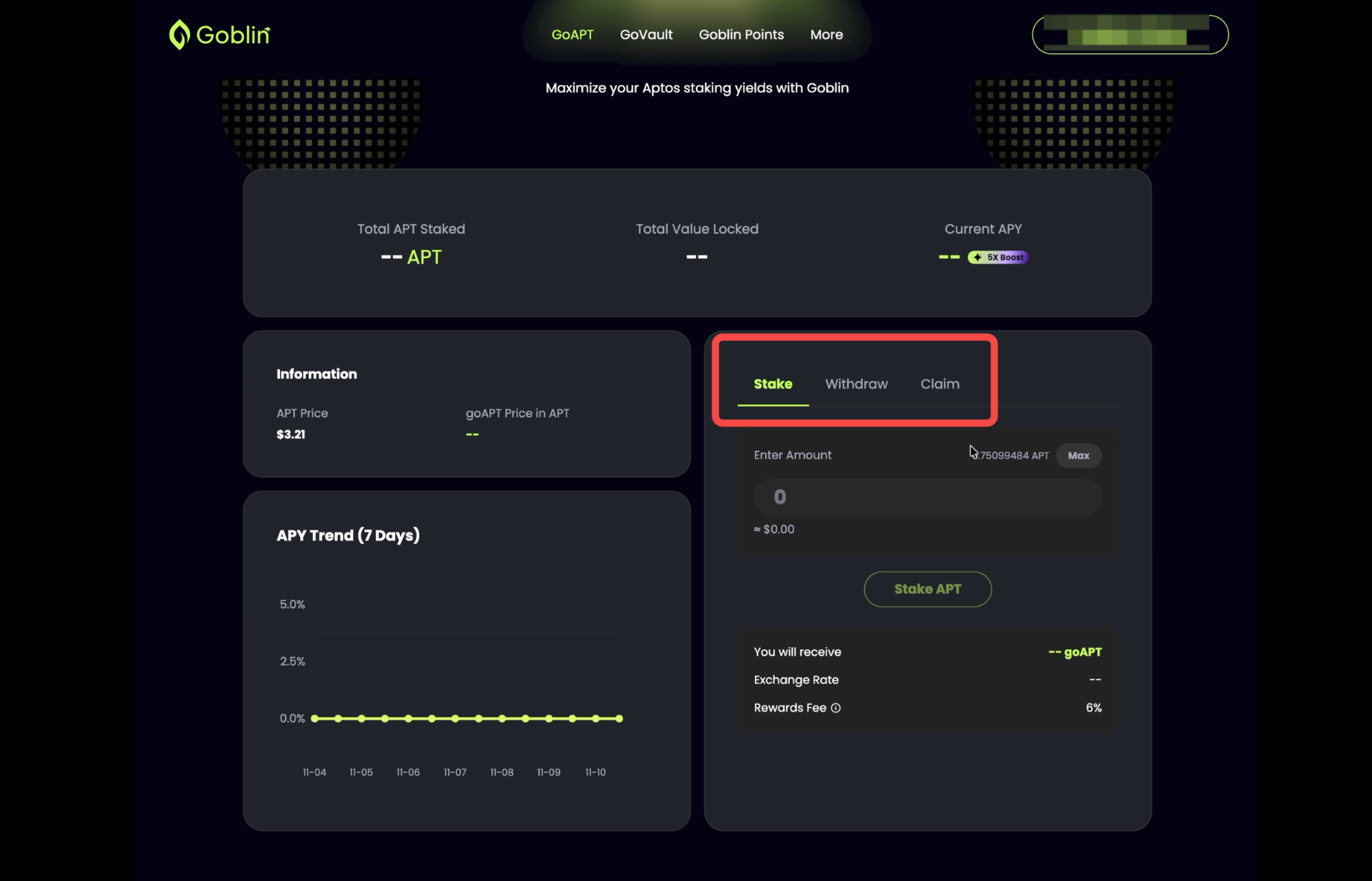The image size is (1372, 881).
Task: Click the wallet account button
Action: point(1130,34)
